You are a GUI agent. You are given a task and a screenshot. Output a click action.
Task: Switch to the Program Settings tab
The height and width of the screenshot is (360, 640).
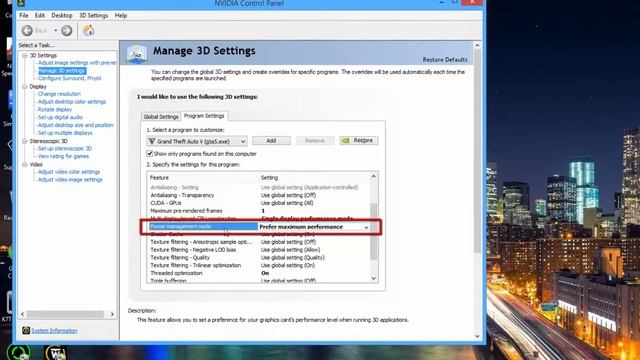click(204, 116)
